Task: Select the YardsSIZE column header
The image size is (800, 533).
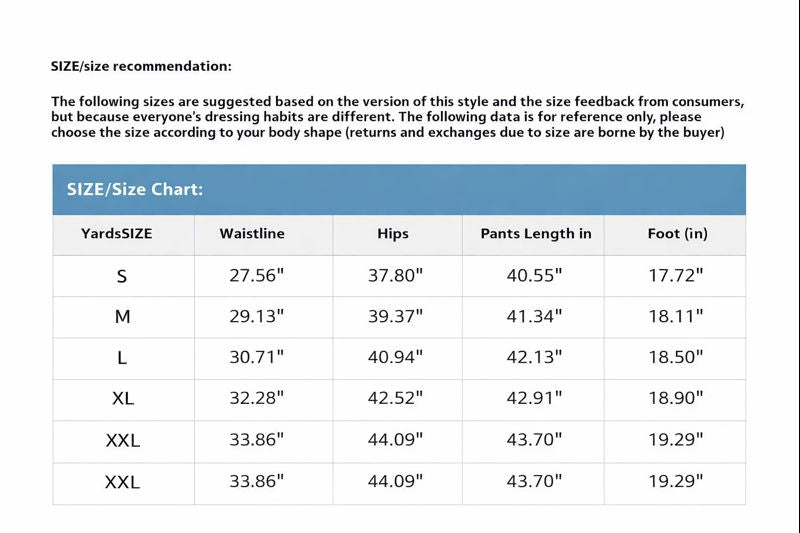Action: 117,234
